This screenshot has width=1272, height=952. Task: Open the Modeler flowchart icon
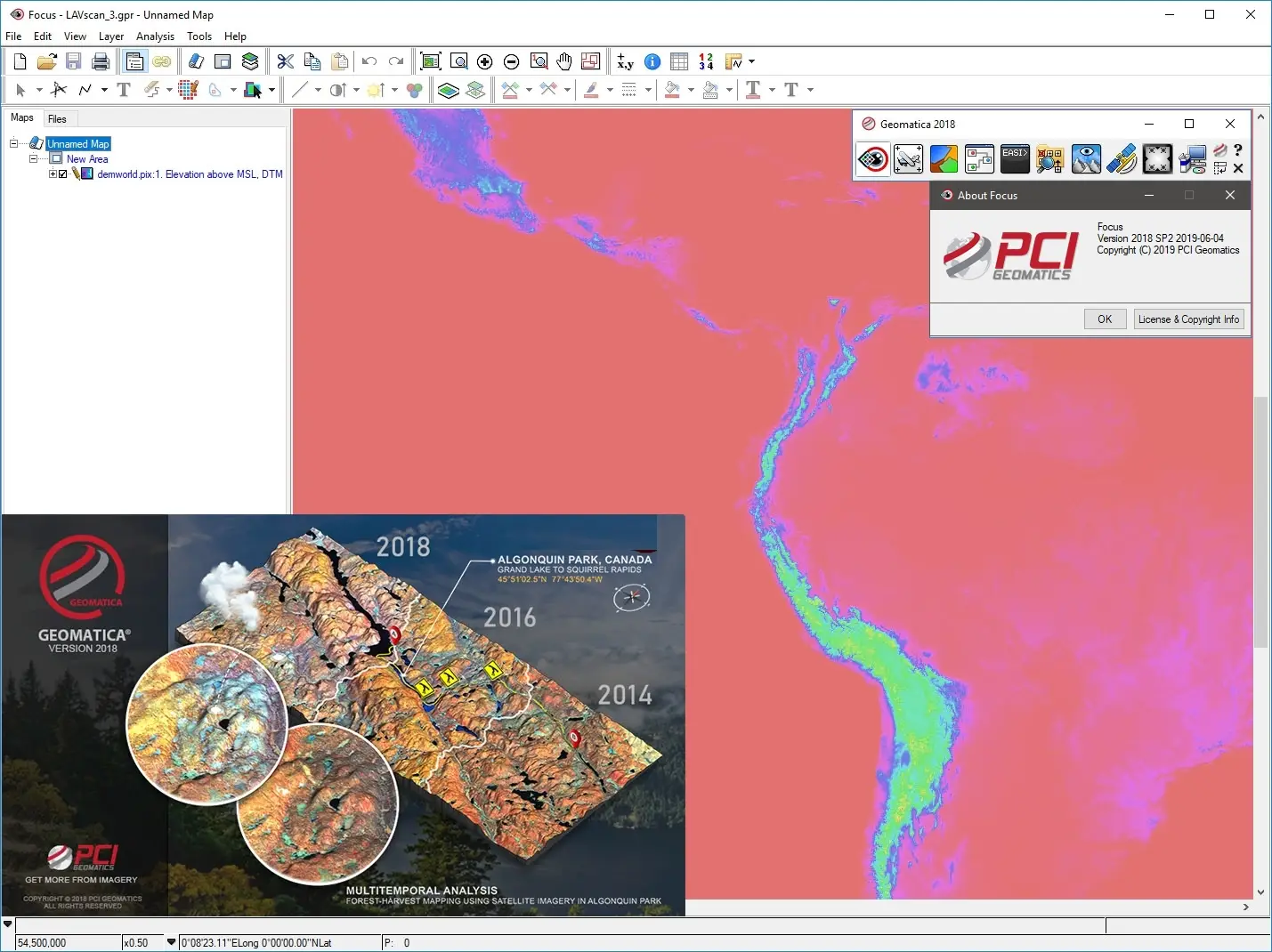click(979, 159)
